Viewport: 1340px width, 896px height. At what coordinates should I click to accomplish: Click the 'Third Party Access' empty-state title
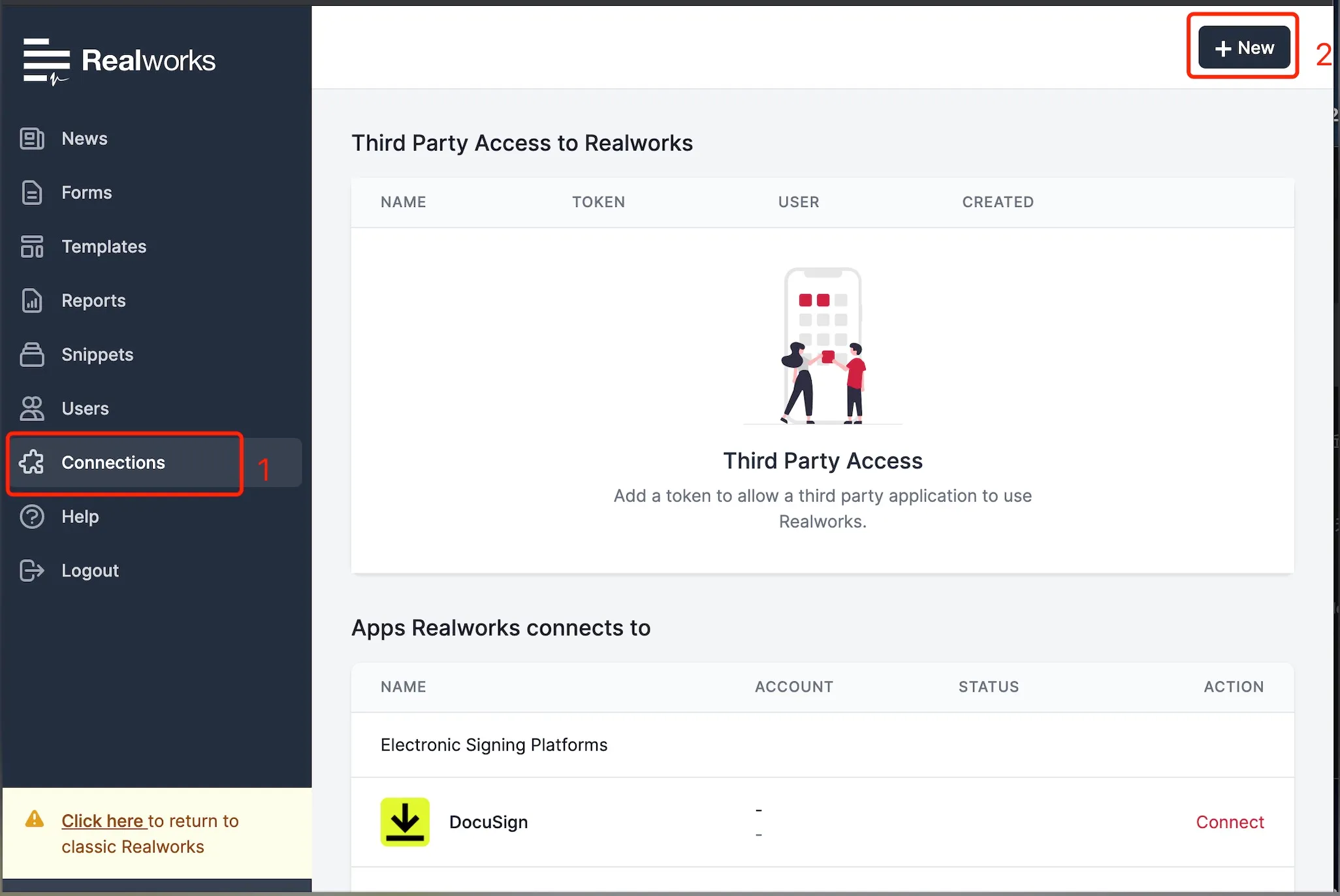click(823, 461)
